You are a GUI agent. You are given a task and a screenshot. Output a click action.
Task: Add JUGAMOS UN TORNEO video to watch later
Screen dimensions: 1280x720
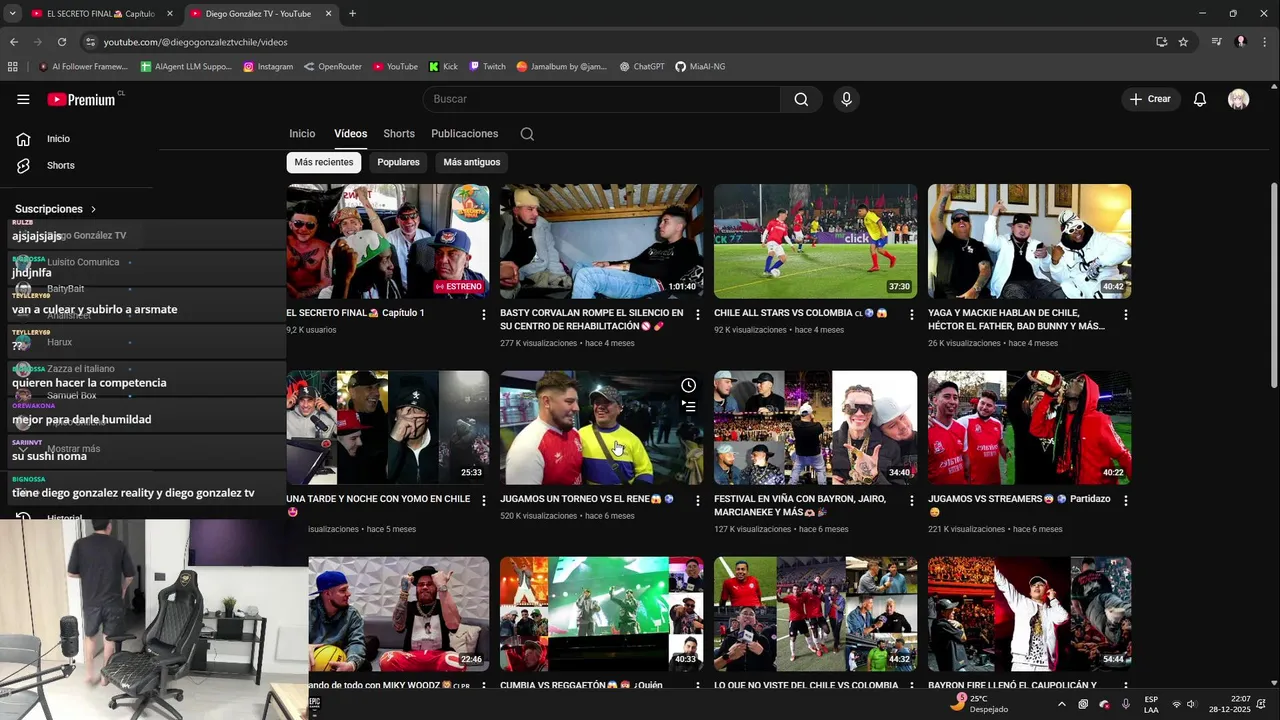click(688, 386)
